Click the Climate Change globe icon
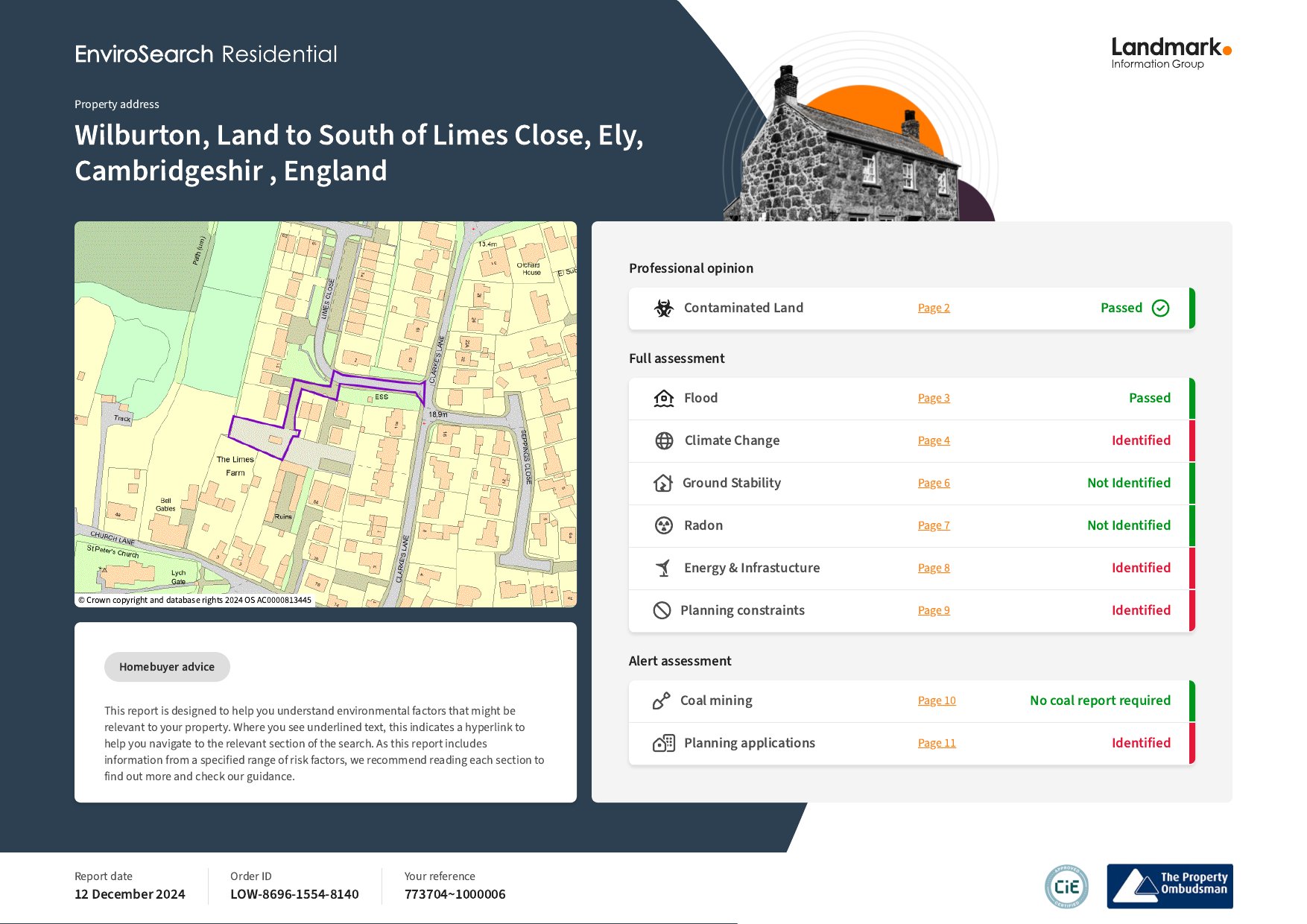This screenshot has height=924, width=1307. pyautogui.click(x=664, y=441)
